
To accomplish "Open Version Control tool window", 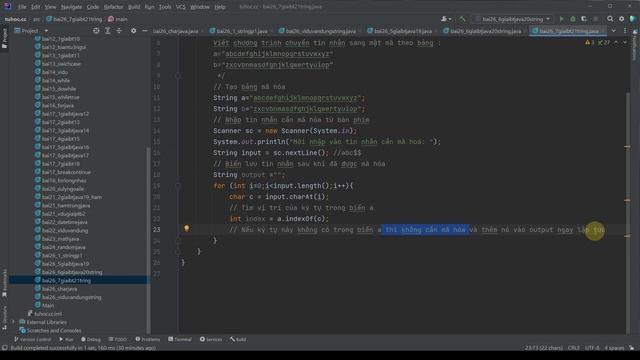I will (x=33, y=340).
